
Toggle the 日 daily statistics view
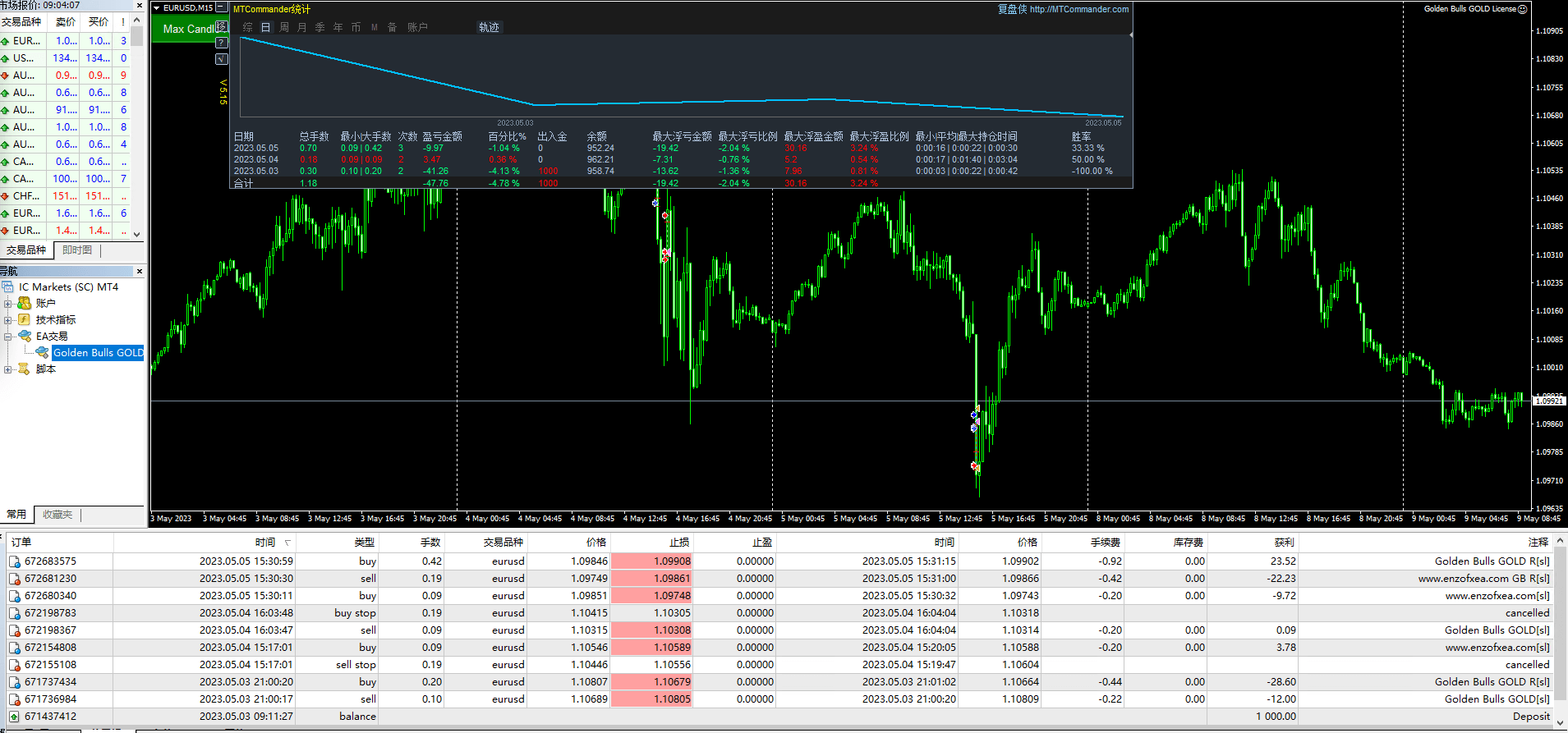[x=265, y=27]
